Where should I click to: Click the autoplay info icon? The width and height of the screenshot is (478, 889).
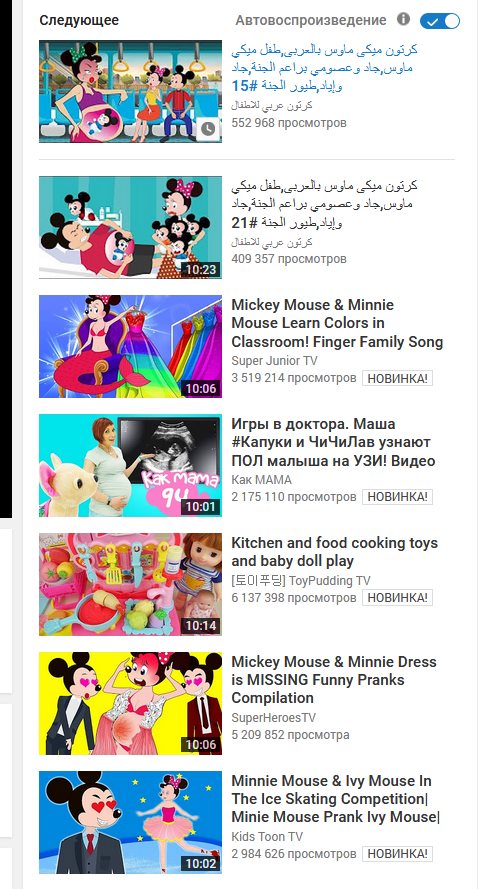[403, 19]
